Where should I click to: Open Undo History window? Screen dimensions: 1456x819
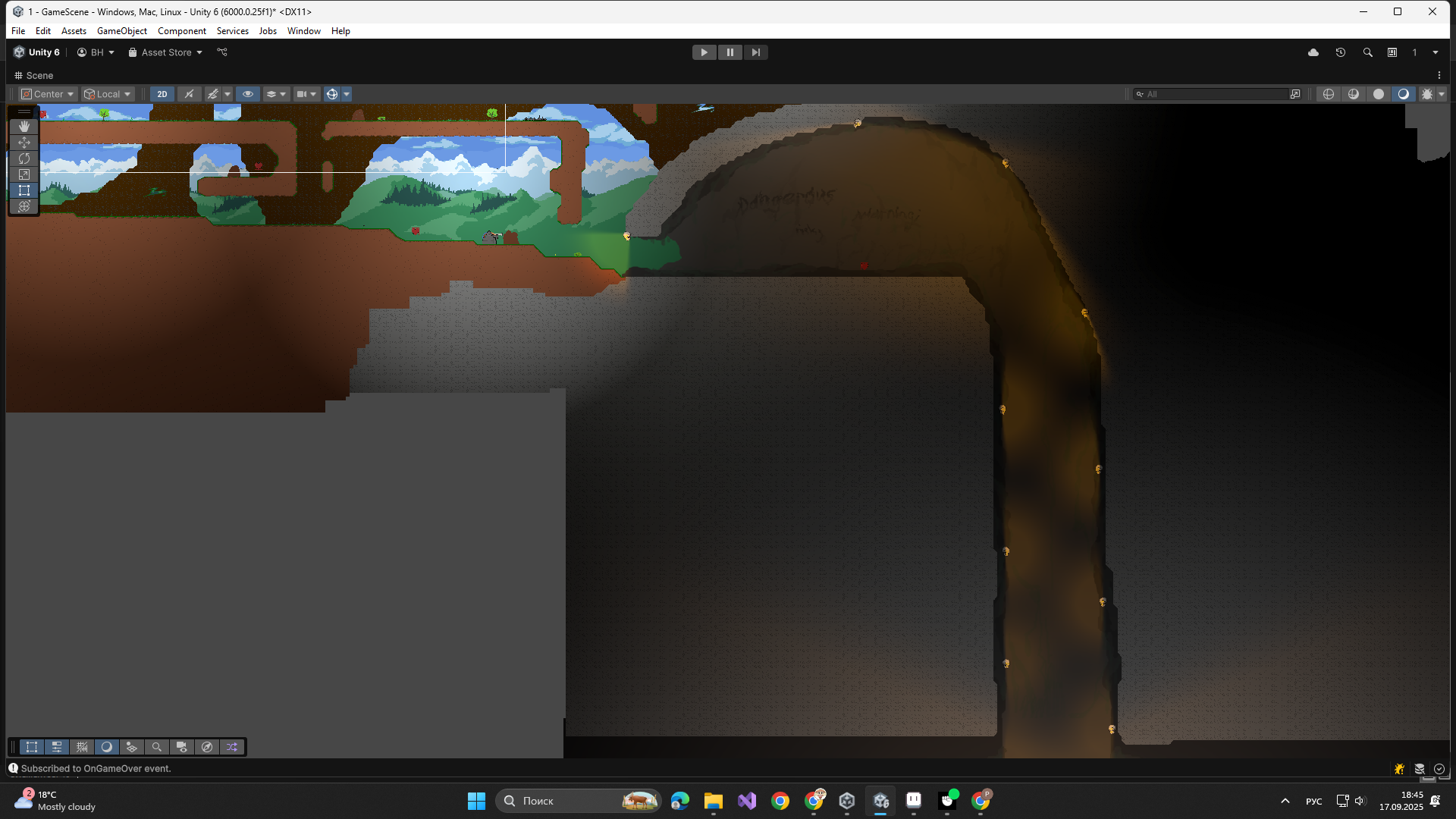pyautogui.click(x=1340, y=52)
